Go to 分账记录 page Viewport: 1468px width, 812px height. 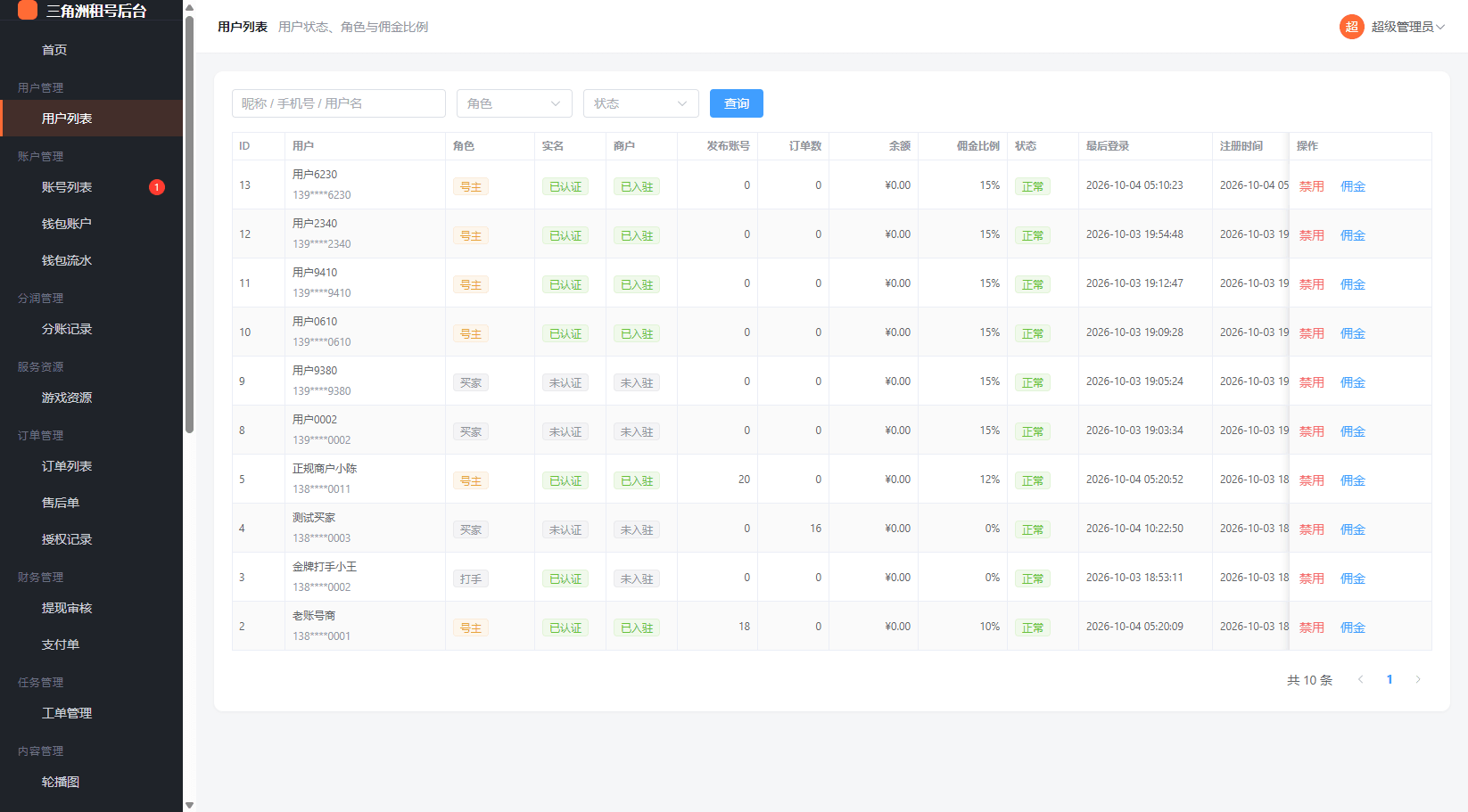click(x=91, y=329)
